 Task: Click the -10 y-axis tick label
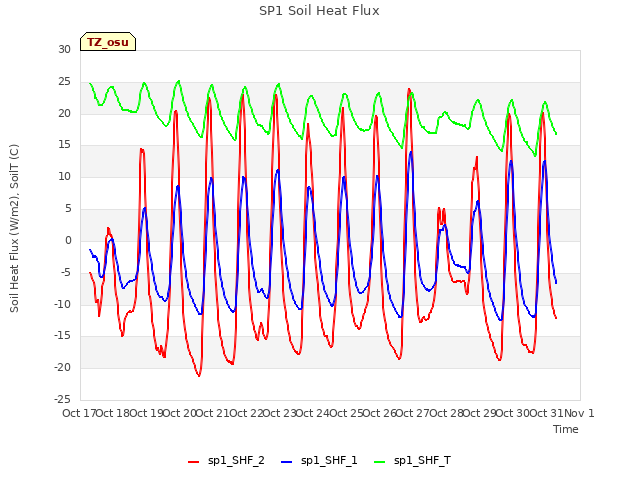pos(62,304)
